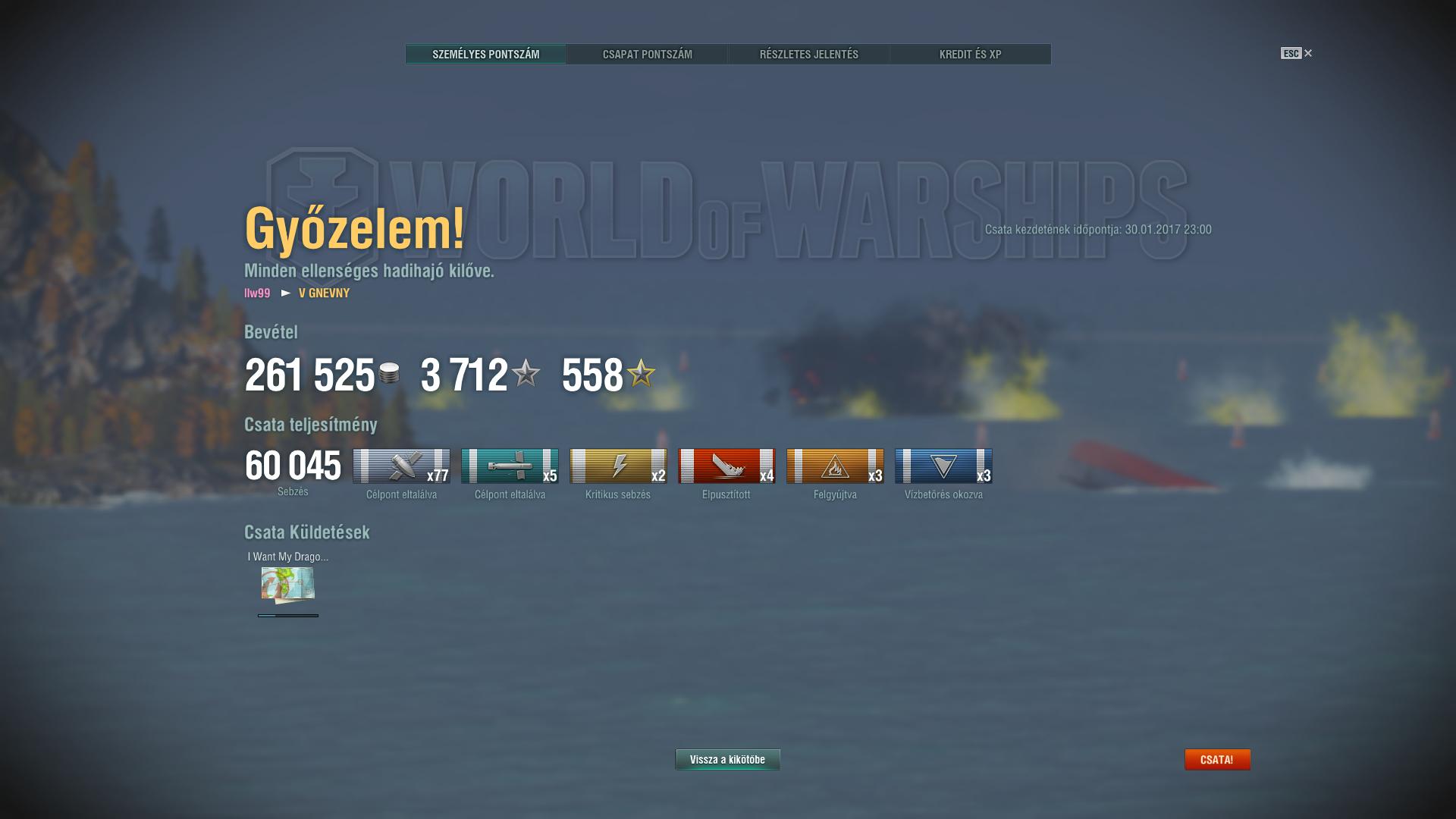This screenshot has height=819, width=1456.
Task: Click the main battery shell hits ribbon x77
Action: pyautogui.click(x=401, y=466)
